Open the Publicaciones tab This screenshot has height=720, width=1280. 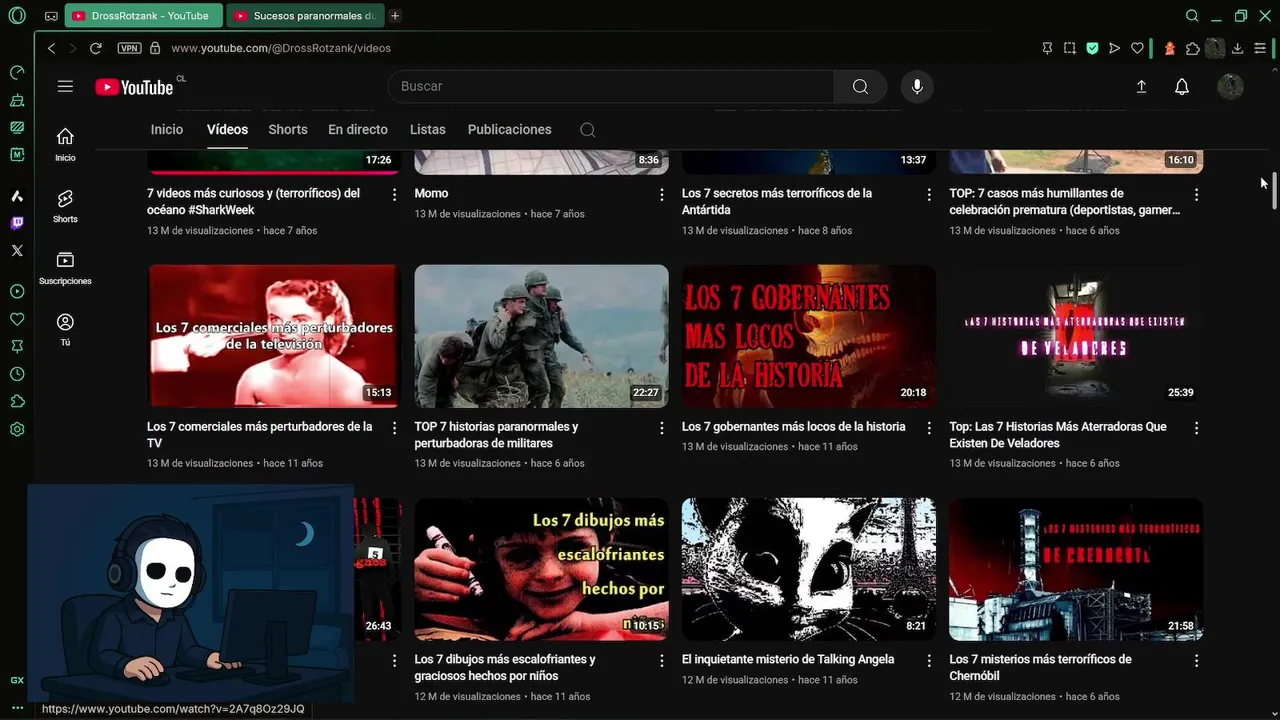tap(510, 129)
